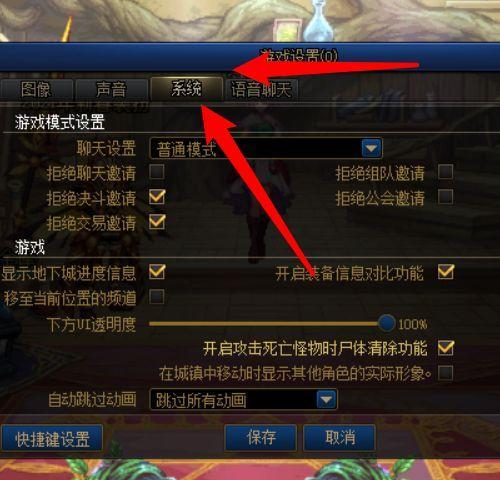Open the 语音聊天 tab
Viewport: 500px width, 480px height.
[x=261, y=89]
